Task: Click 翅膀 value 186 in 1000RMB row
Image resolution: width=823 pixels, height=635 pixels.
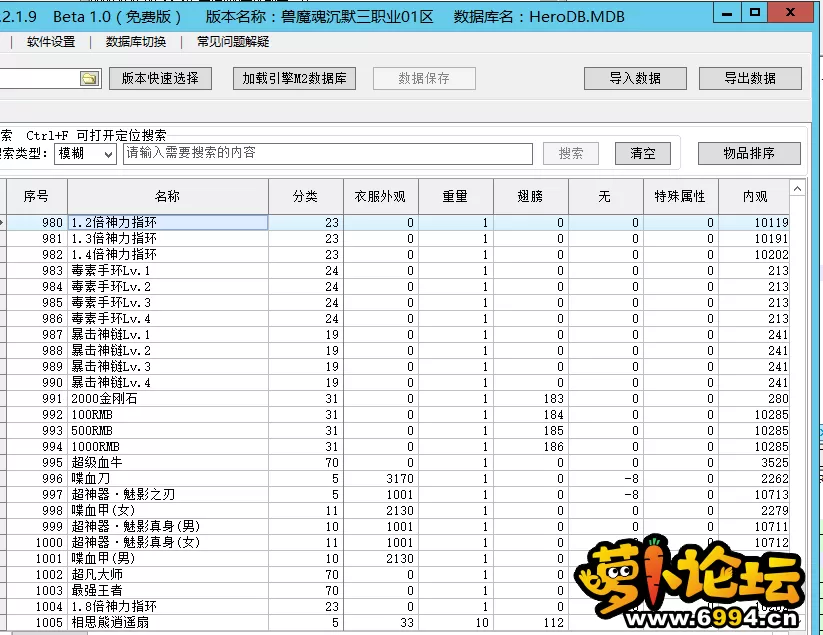Action: pyautogui.click(x=531, y=447)
